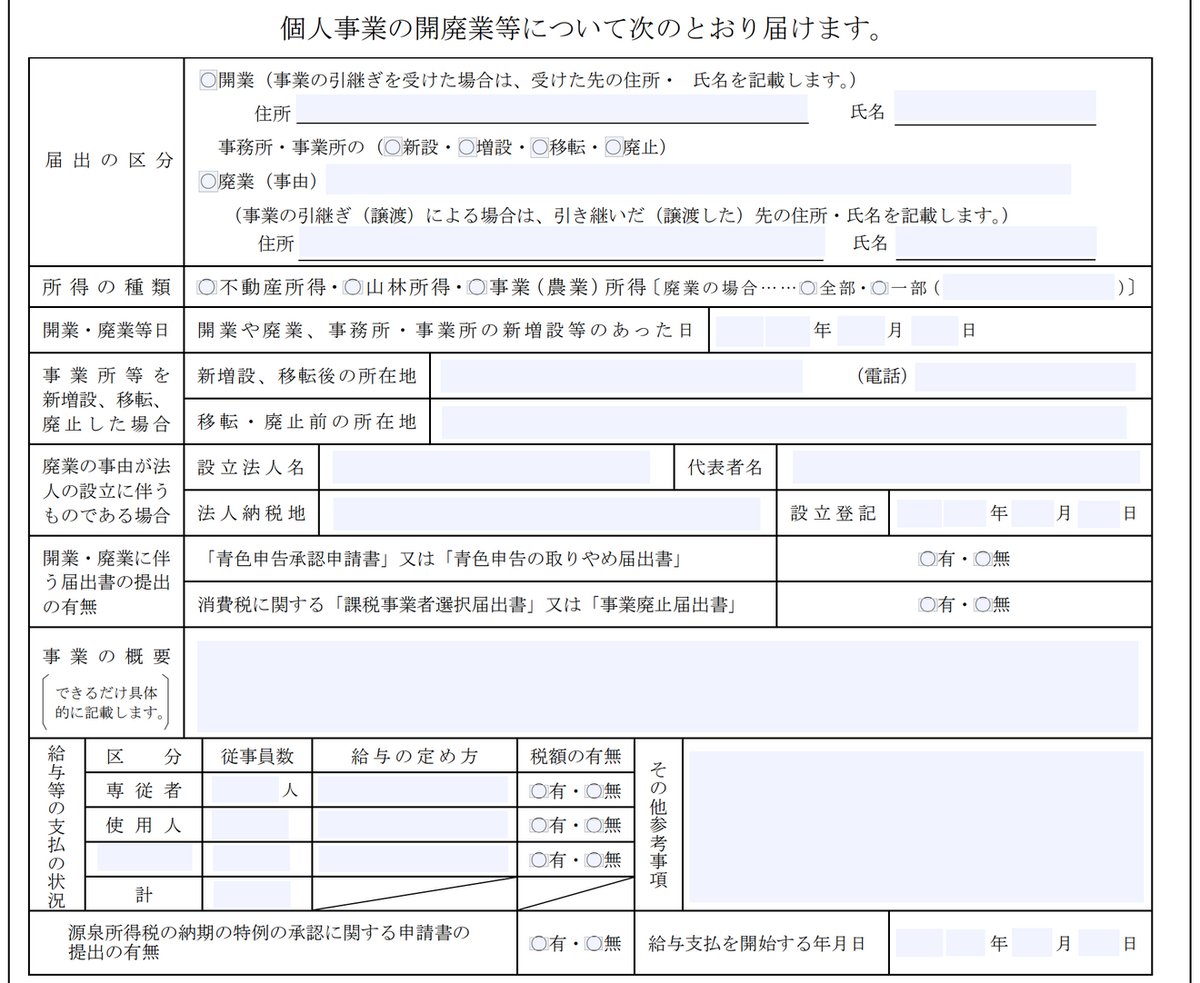
Task: Click the 月 box in 設立登記 row
Action: [1033, 513]
